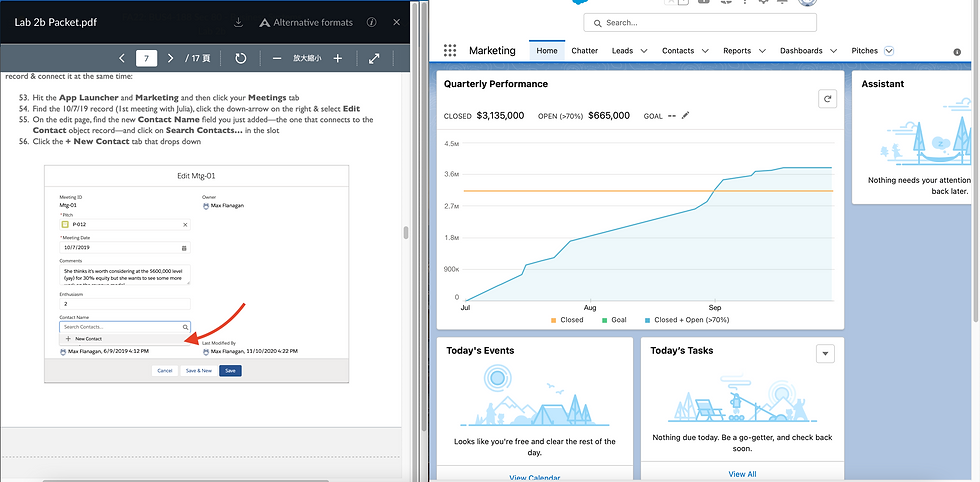Click View All under Today's Tasks

point(742,474)
